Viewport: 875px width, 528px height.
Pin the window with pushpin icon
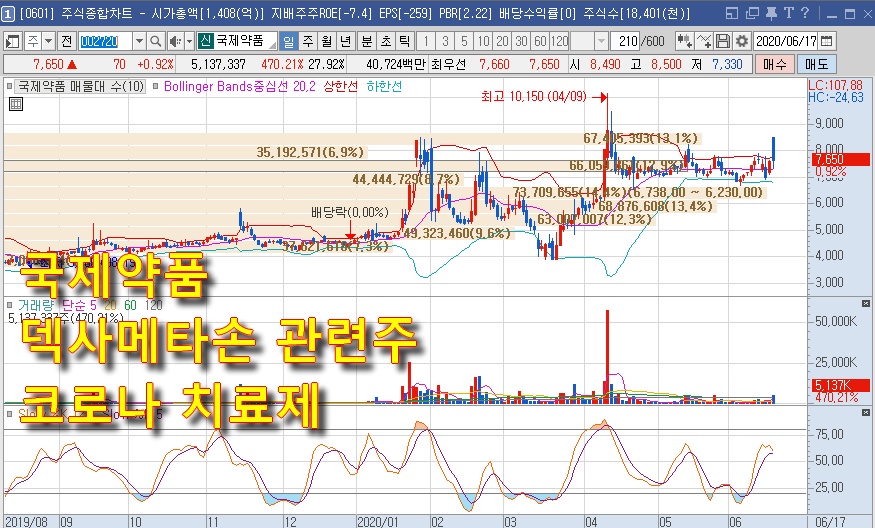coord(771,13)
